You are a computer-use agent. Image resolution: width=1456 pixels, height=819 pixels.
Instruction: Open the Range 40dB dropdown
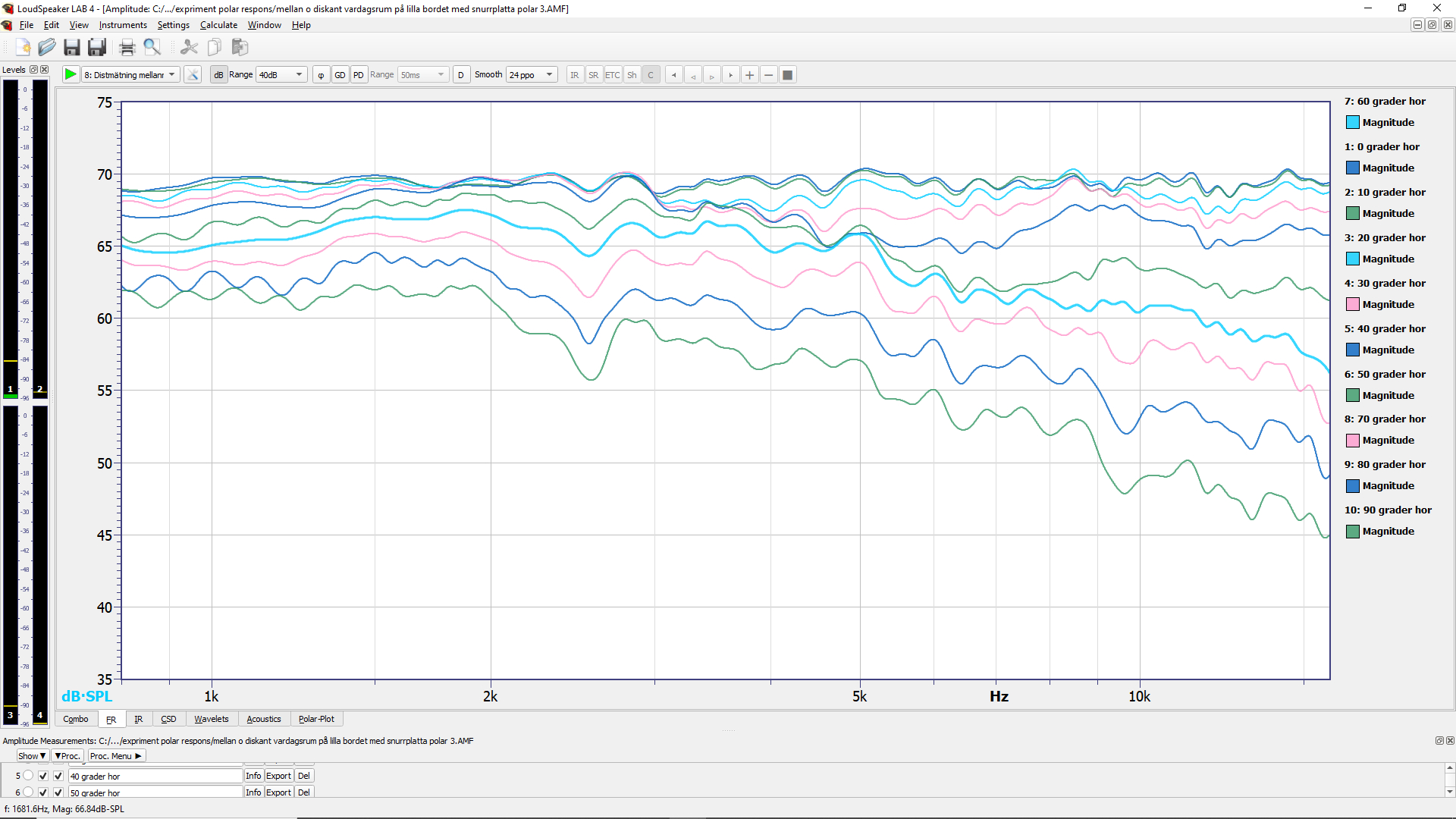pos(281,74)
